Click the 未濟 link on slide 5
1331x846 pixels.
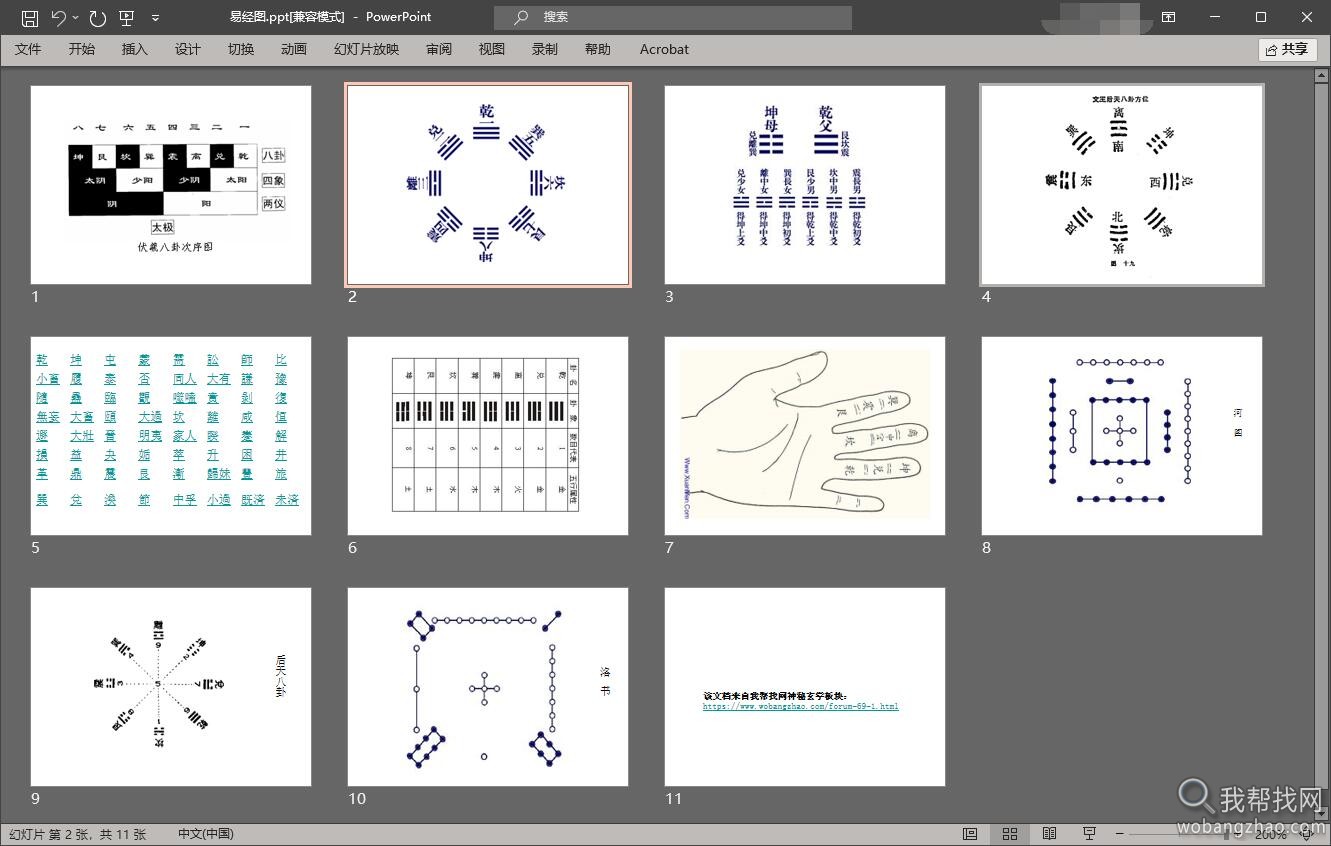pyautogui.click(x=287, y=499)
